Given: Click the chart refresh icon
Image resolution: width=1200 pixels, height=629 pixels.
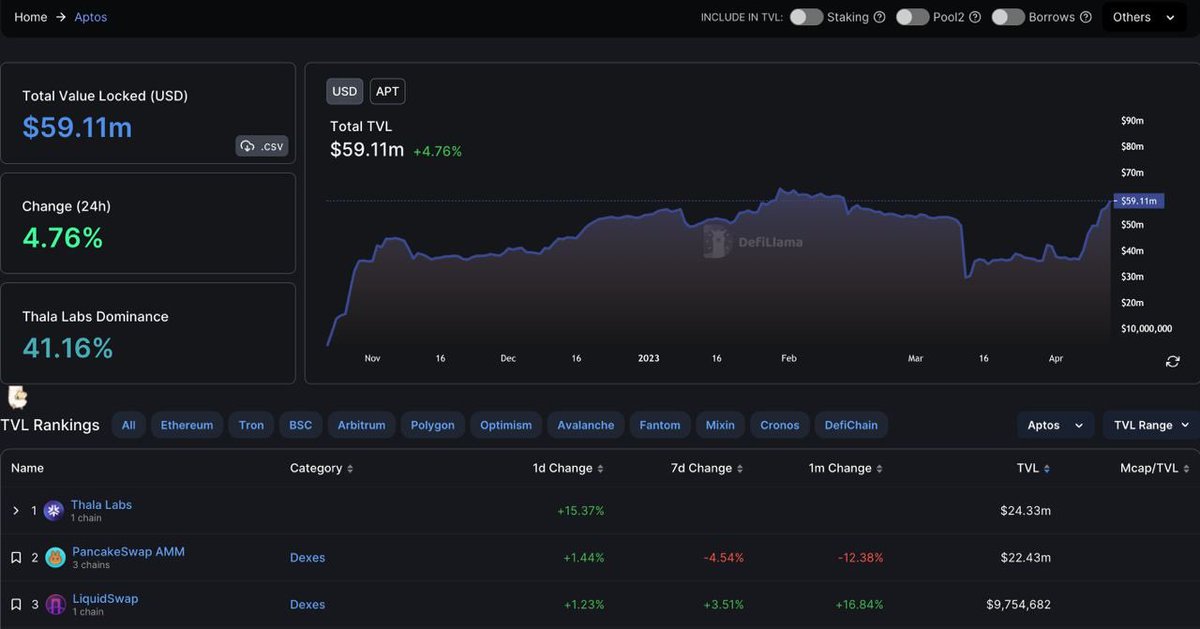Looking at the screenshot, I should [x=1173, y=362].
